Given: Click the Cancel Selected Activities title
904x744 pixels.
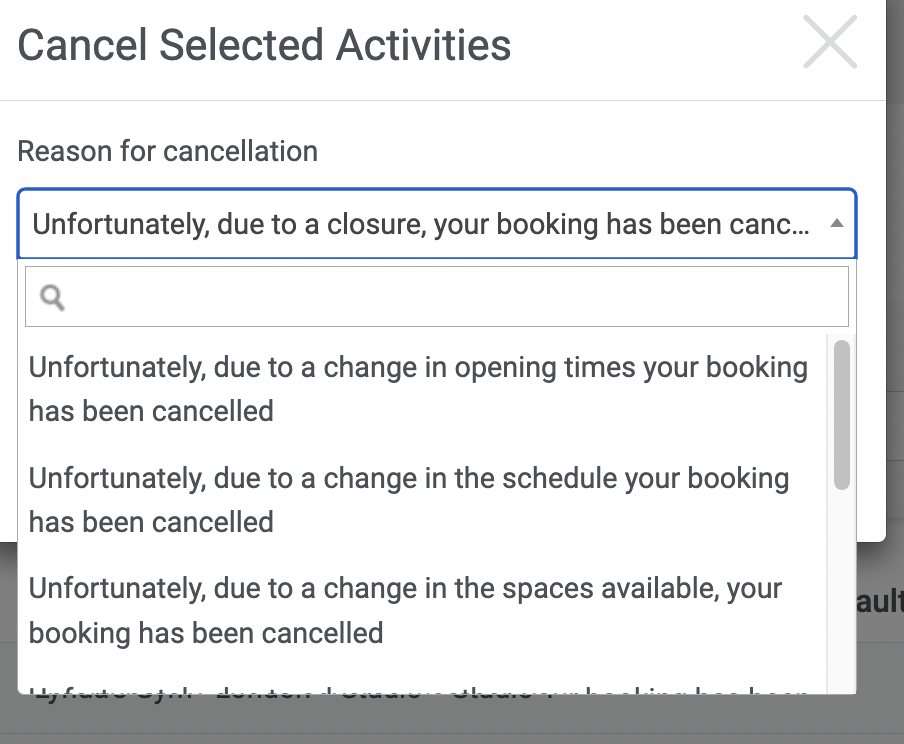Looking at the screenshot, I should (264, 45).
